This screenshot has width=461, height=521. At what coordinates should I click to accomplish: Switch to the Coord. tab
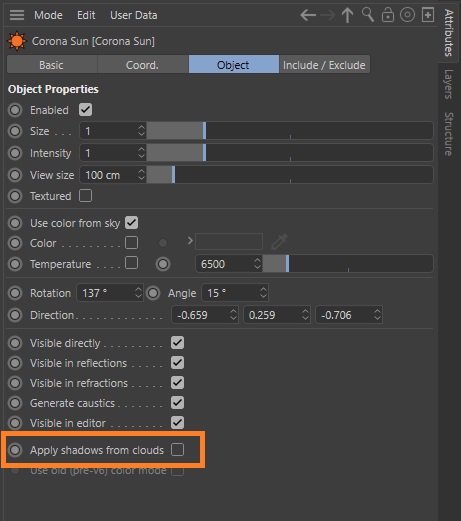143,65
